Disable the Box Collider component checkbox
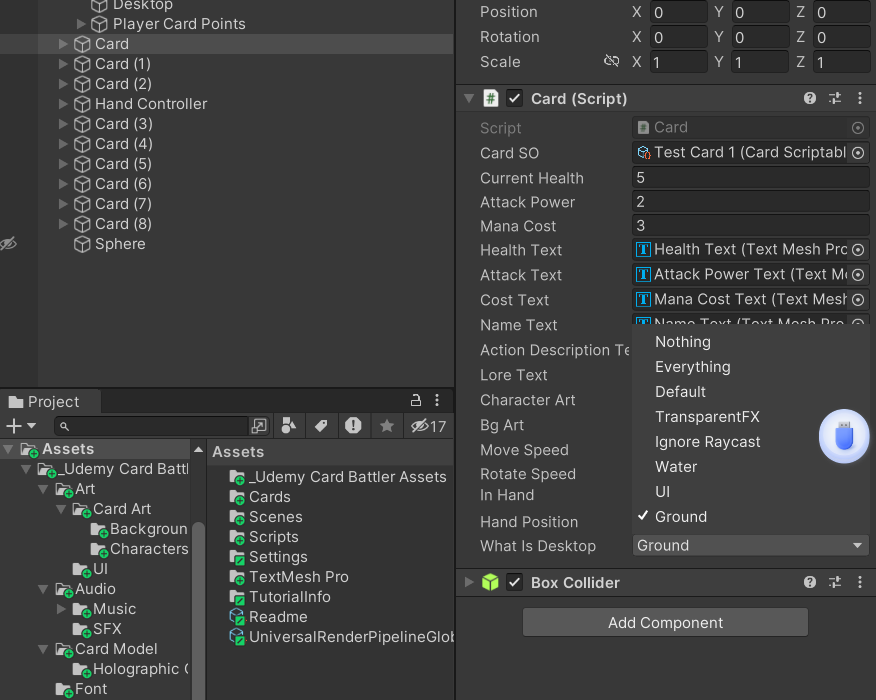Viewport: 876px width, 700px height. (x=514, y=582)
